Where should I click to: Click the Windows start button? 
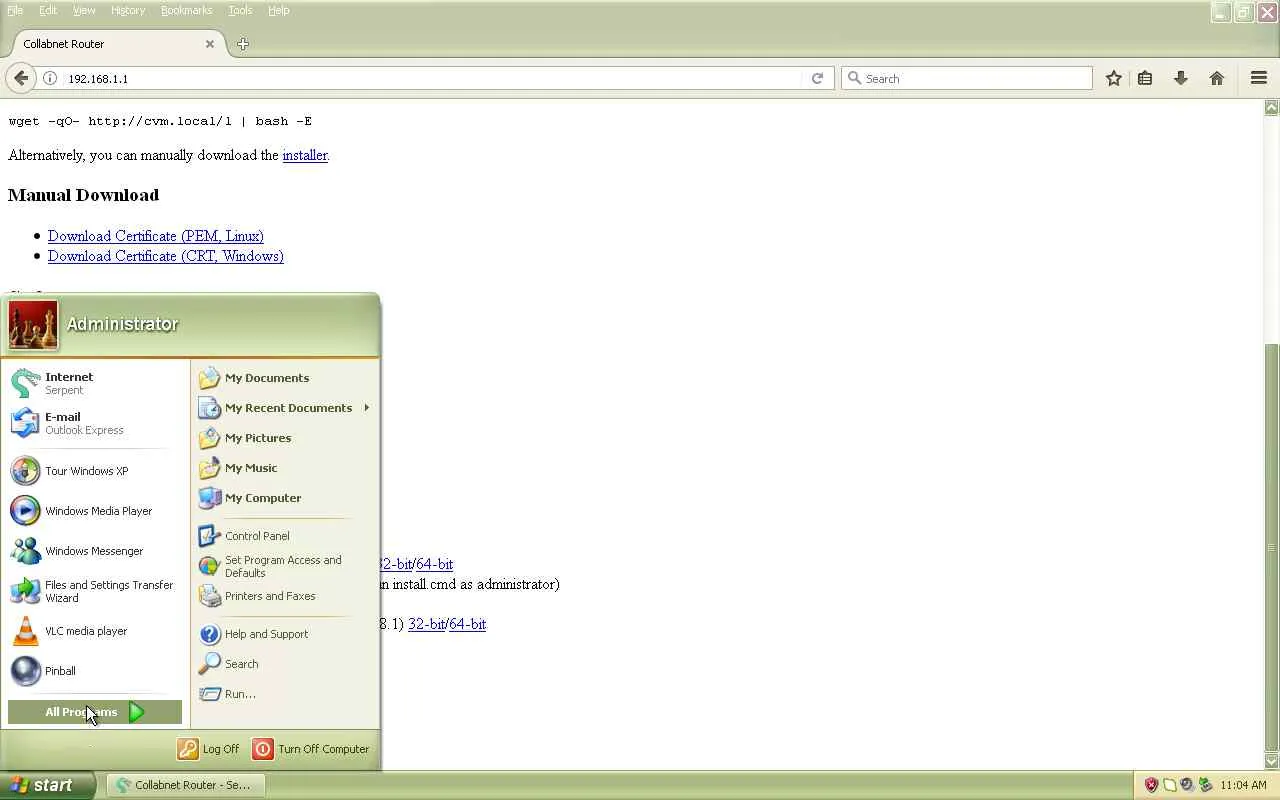coord(48,785)
